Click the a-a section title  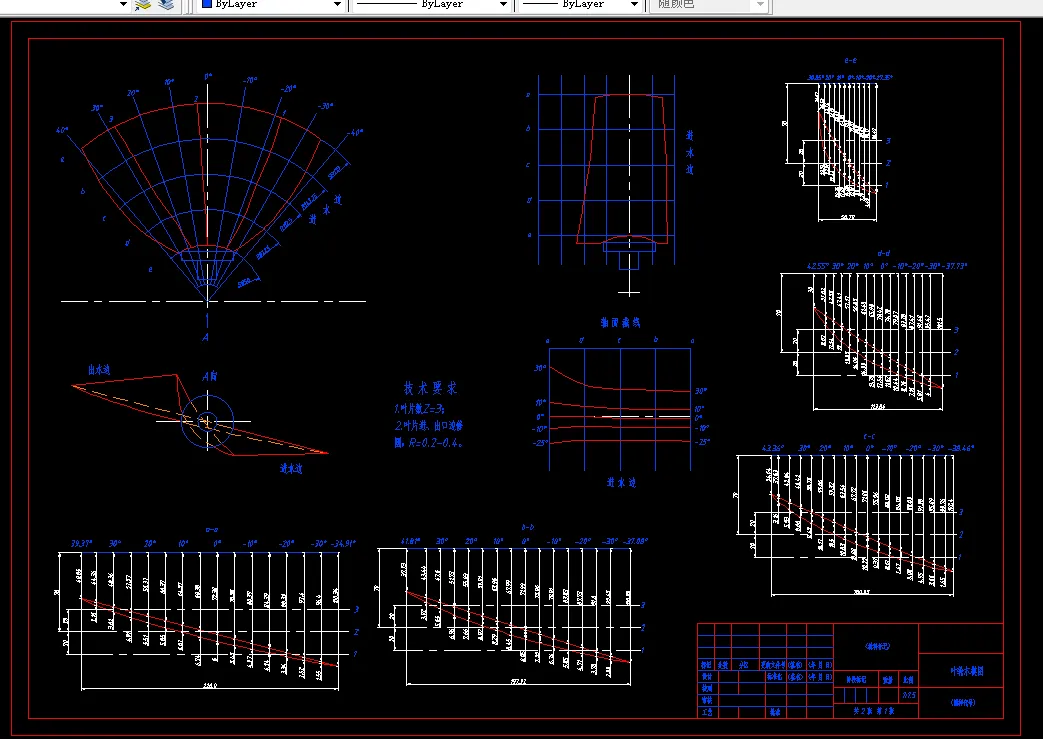pos(212,528)
